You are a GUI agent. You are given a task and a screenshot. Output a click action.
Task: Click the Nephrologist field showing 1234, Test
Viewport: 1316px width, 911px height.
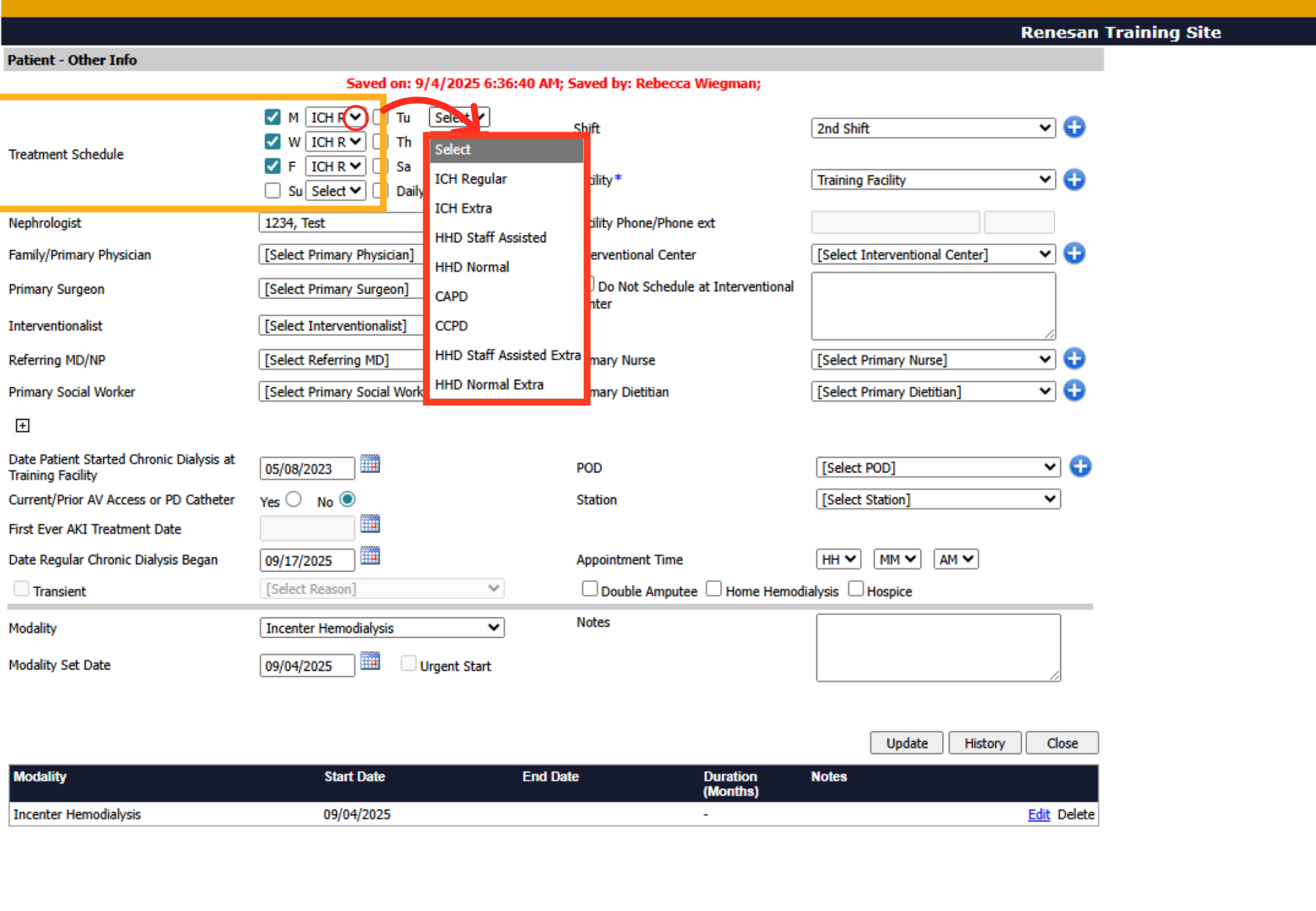[341, 223]
